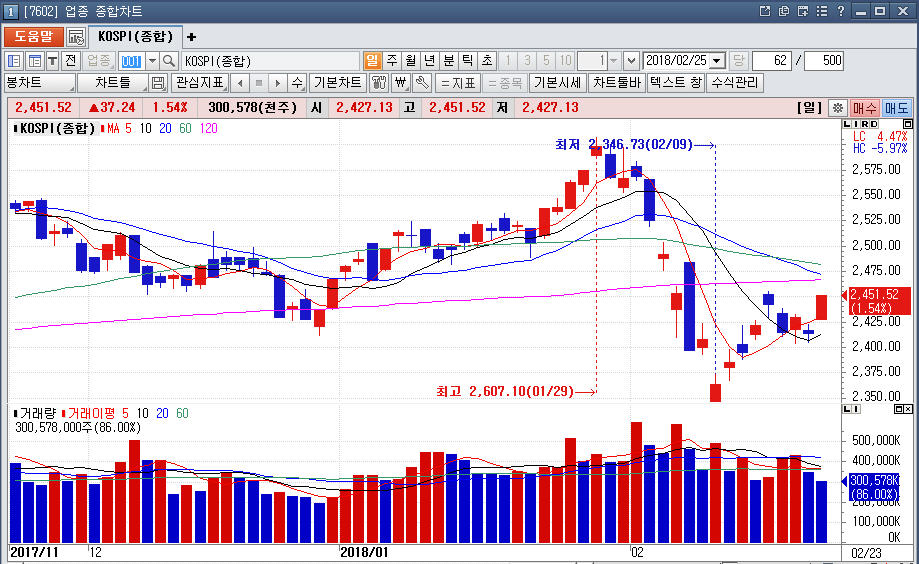
Task: Click the won currency symbol icon
Action: pyautogui.click(x=401, y=83)
